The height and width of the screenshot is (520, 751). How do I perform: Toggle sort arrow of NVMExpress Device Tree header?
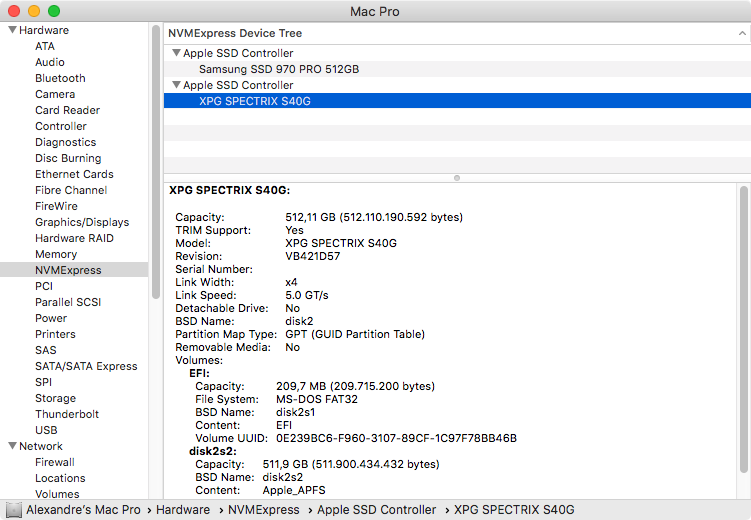(x=742, y=33)
